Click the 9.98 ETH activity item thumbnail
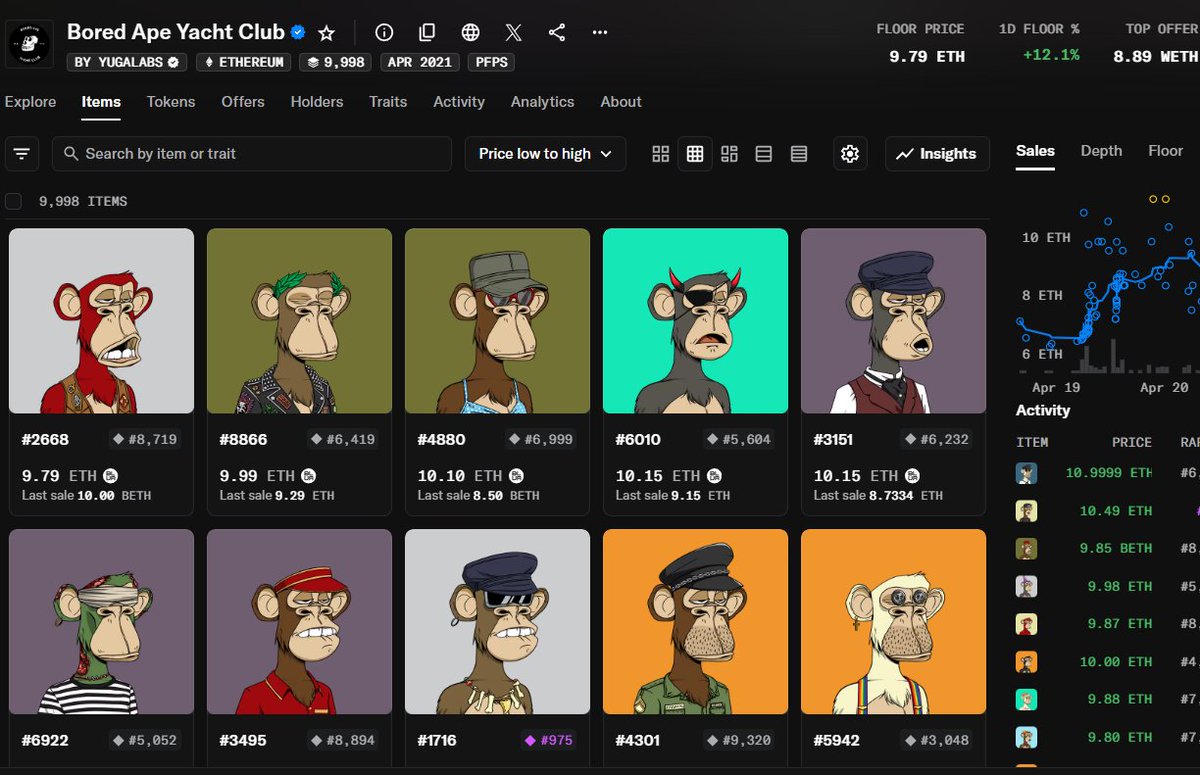The image size is (1200, 775). pyautogui.click(x=1027, y=586)
